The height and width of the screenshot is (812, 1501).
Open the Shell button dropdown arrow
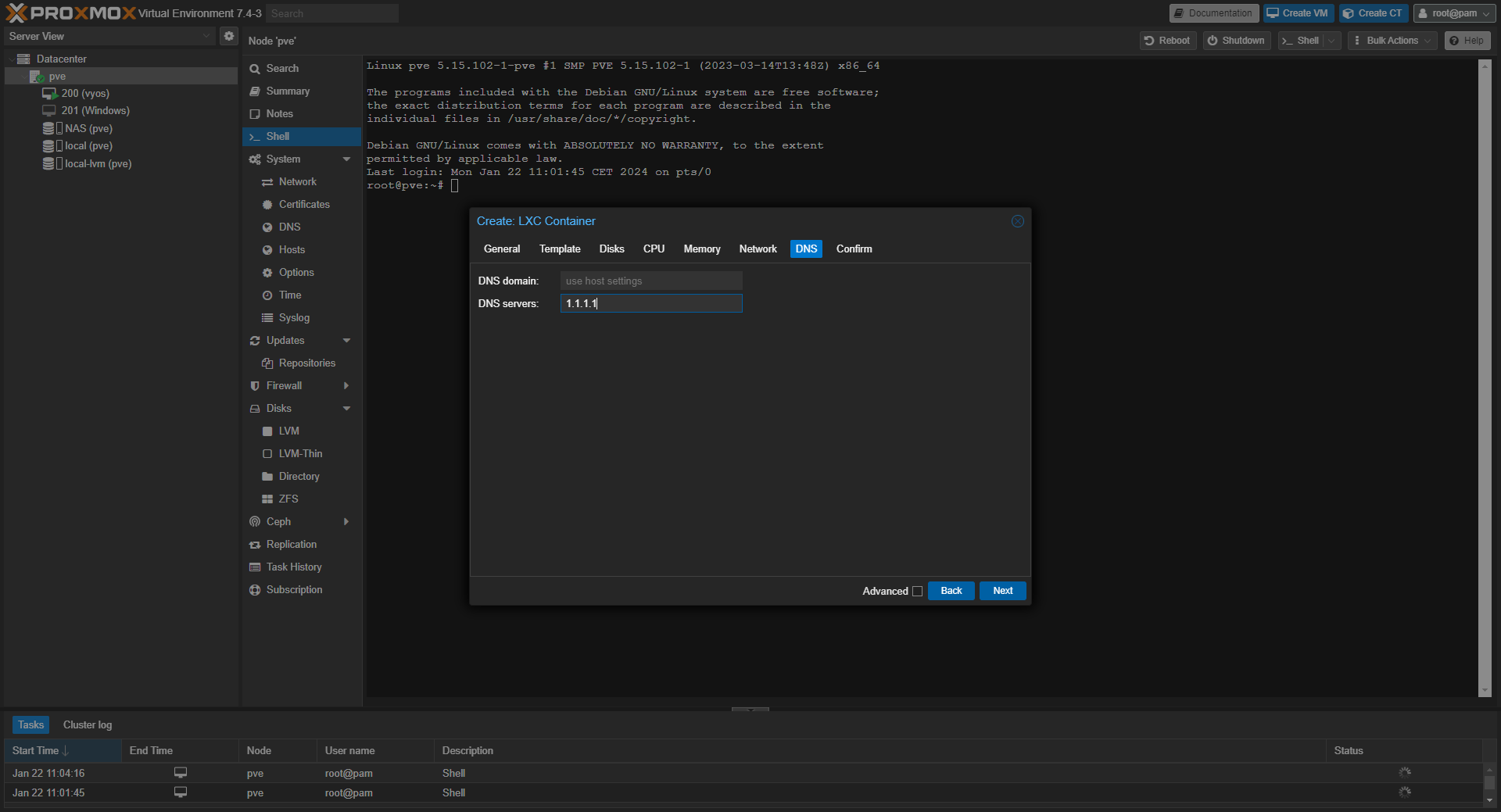coord(1332,41)
